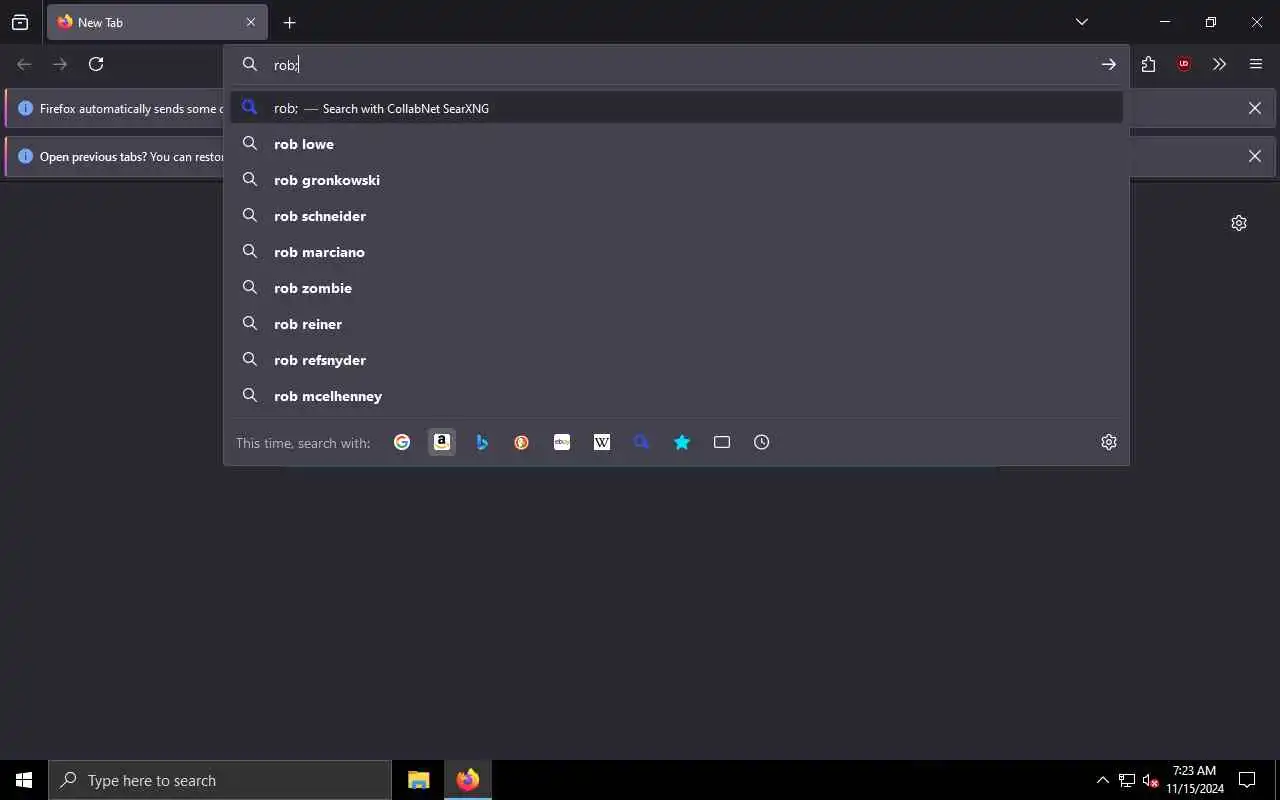Search this time with CollabNet SearXNG icon
Screen dimensions: 1280x800
point(642,442)
